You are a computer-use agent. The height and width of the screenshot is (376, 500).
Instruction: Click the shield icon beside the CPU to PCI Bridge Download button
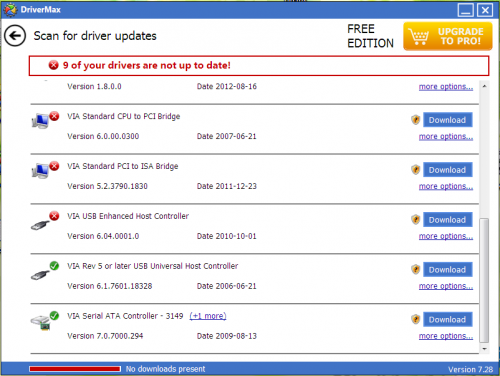[x=415, y=120]
